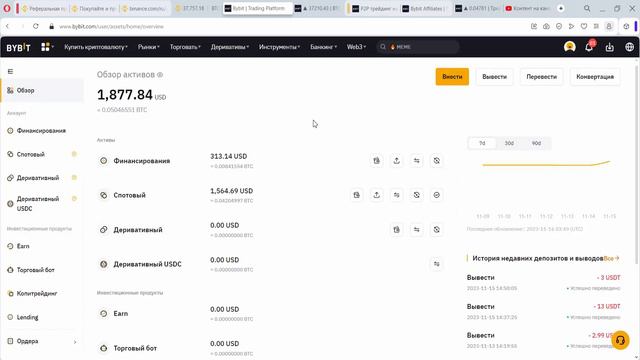The height and width of the screenshot is (360, 640).
Task: Expand Купить криптовалюту dropdown menu
Action: click(x=96, y=47)
